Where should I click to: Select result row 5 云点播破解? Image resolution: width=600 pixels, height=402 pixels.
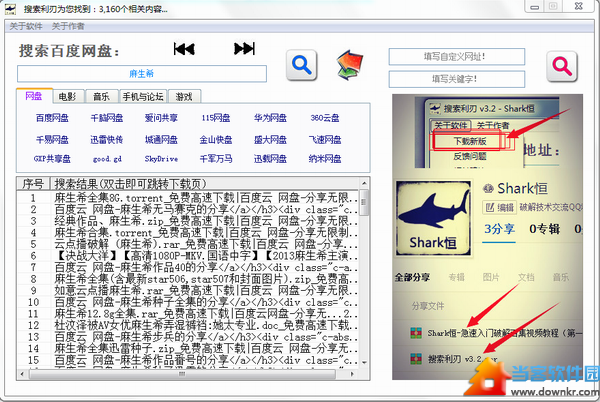188,244
